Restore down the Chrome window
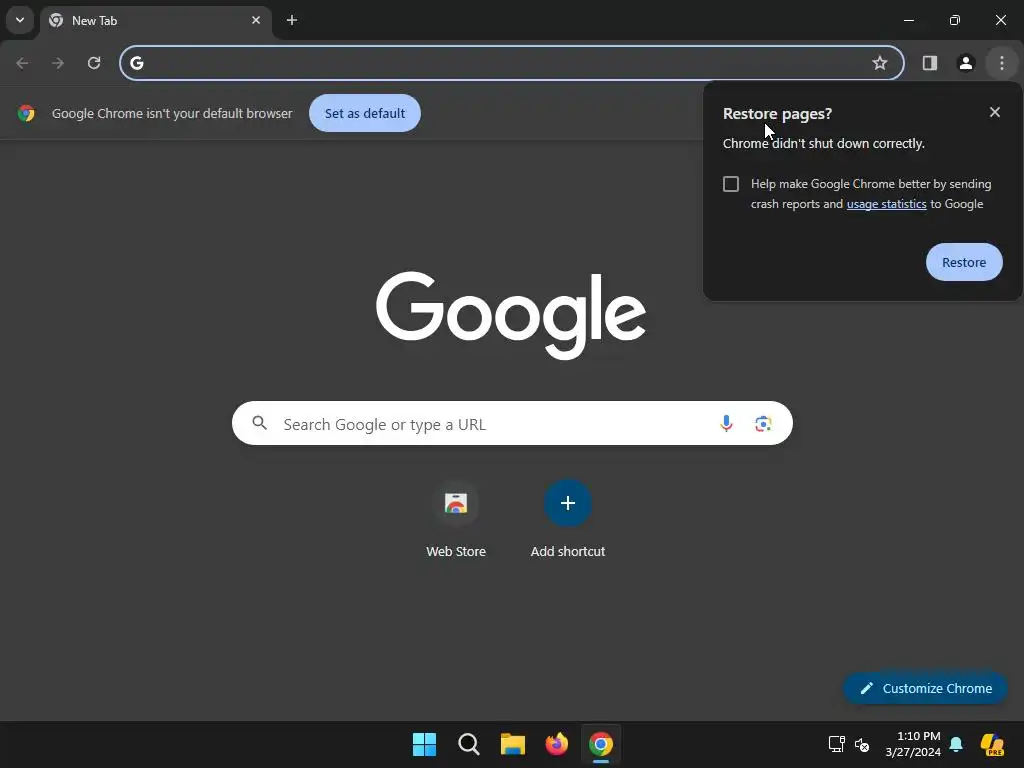 (955, 20)
